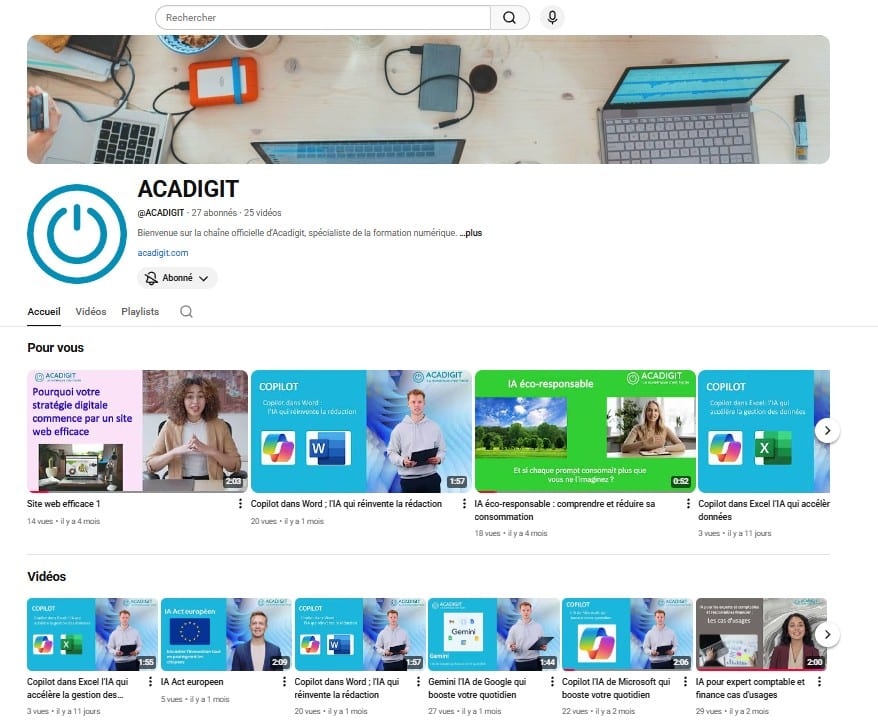Switch to the Vidéos tab

coord(91,312)
